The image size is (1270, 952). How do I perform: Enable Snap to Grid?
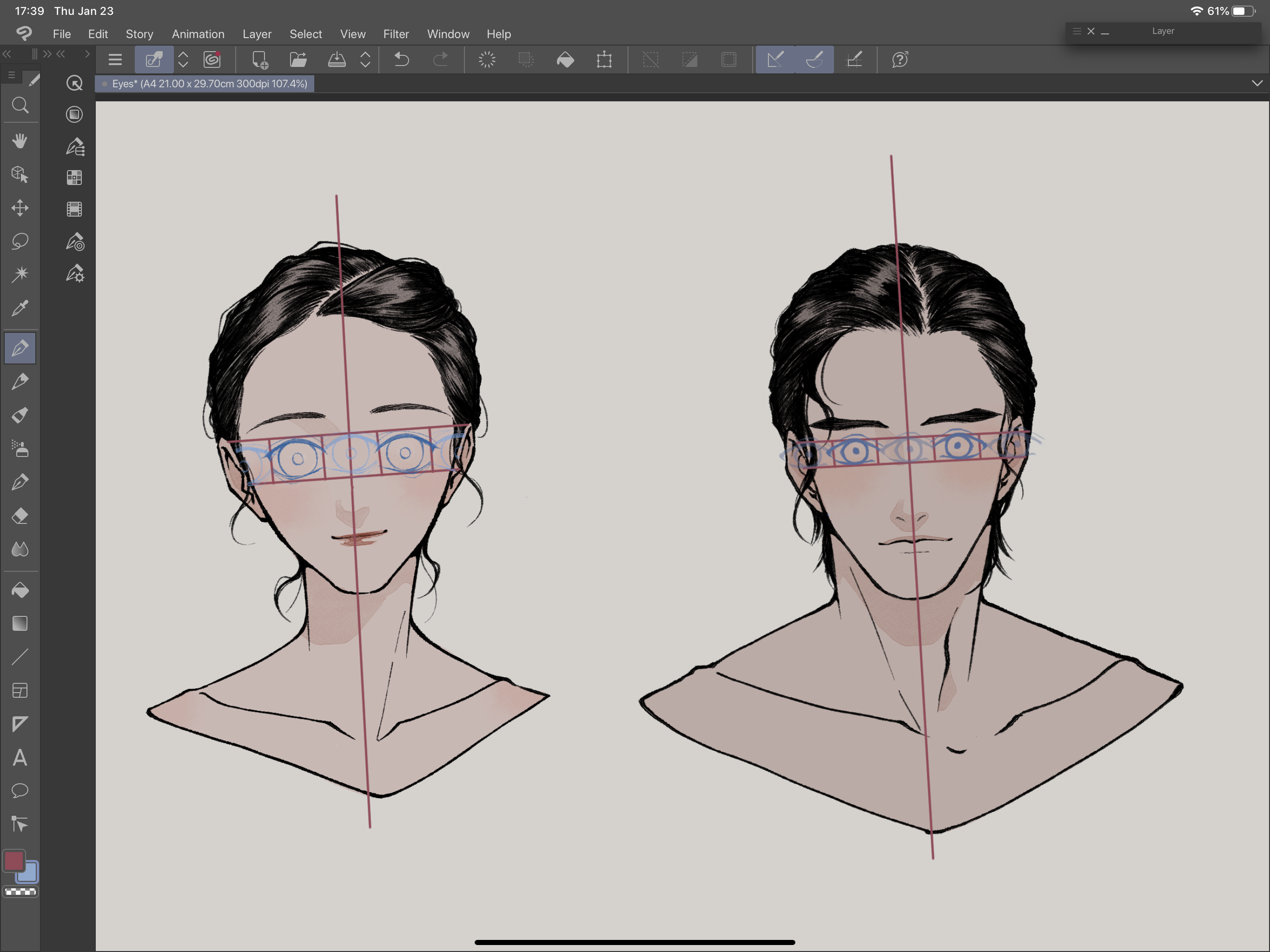tap(854, 59)
